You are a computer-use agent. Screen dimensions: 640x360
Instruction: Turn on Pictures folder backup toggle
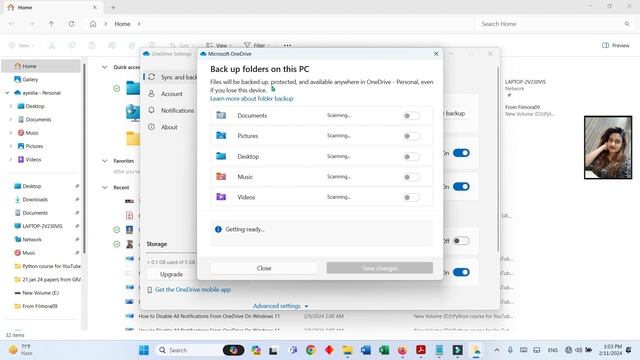[x=411, y=136]
